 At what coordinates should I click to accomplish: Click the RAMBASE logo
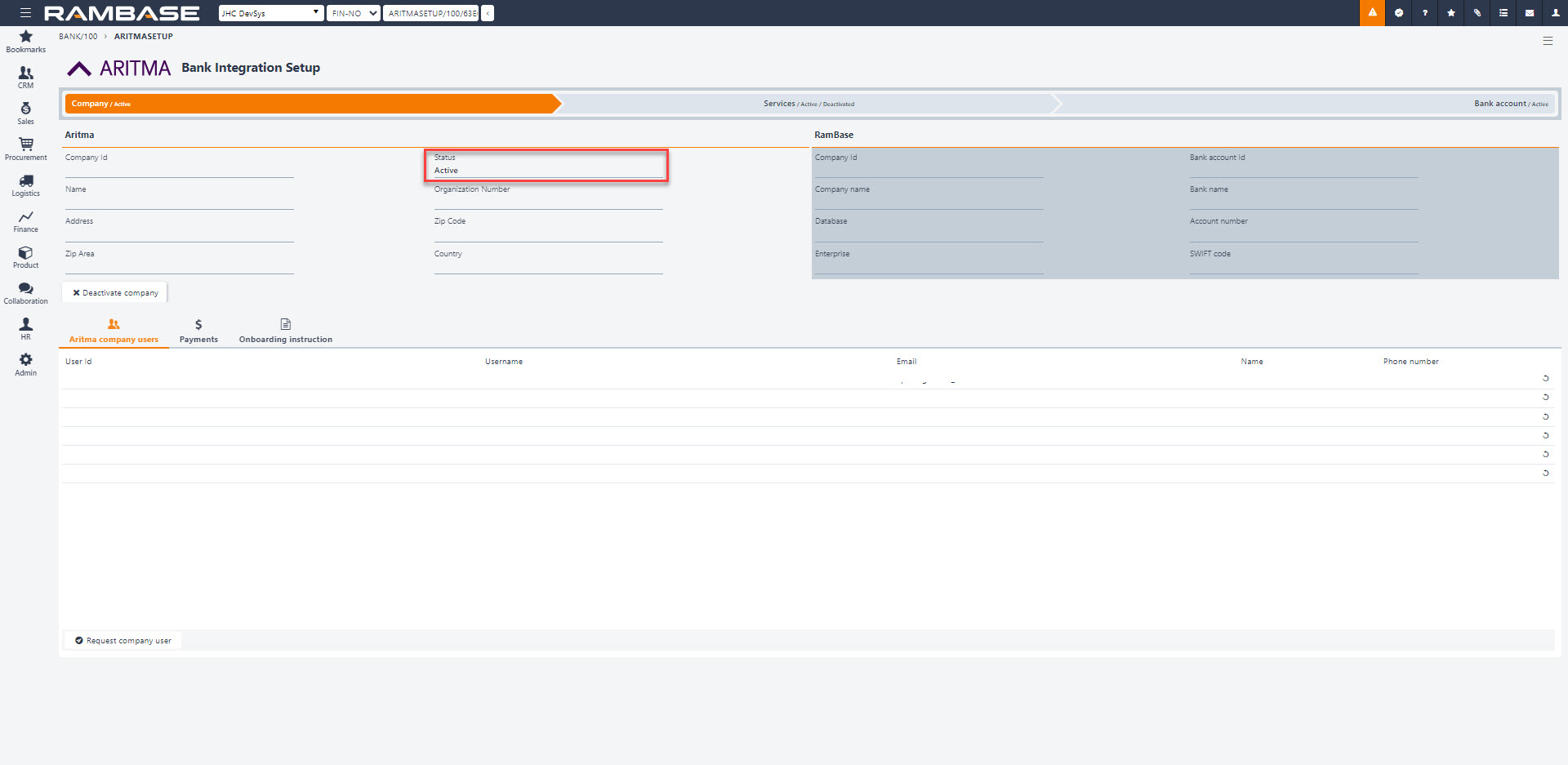122,13
